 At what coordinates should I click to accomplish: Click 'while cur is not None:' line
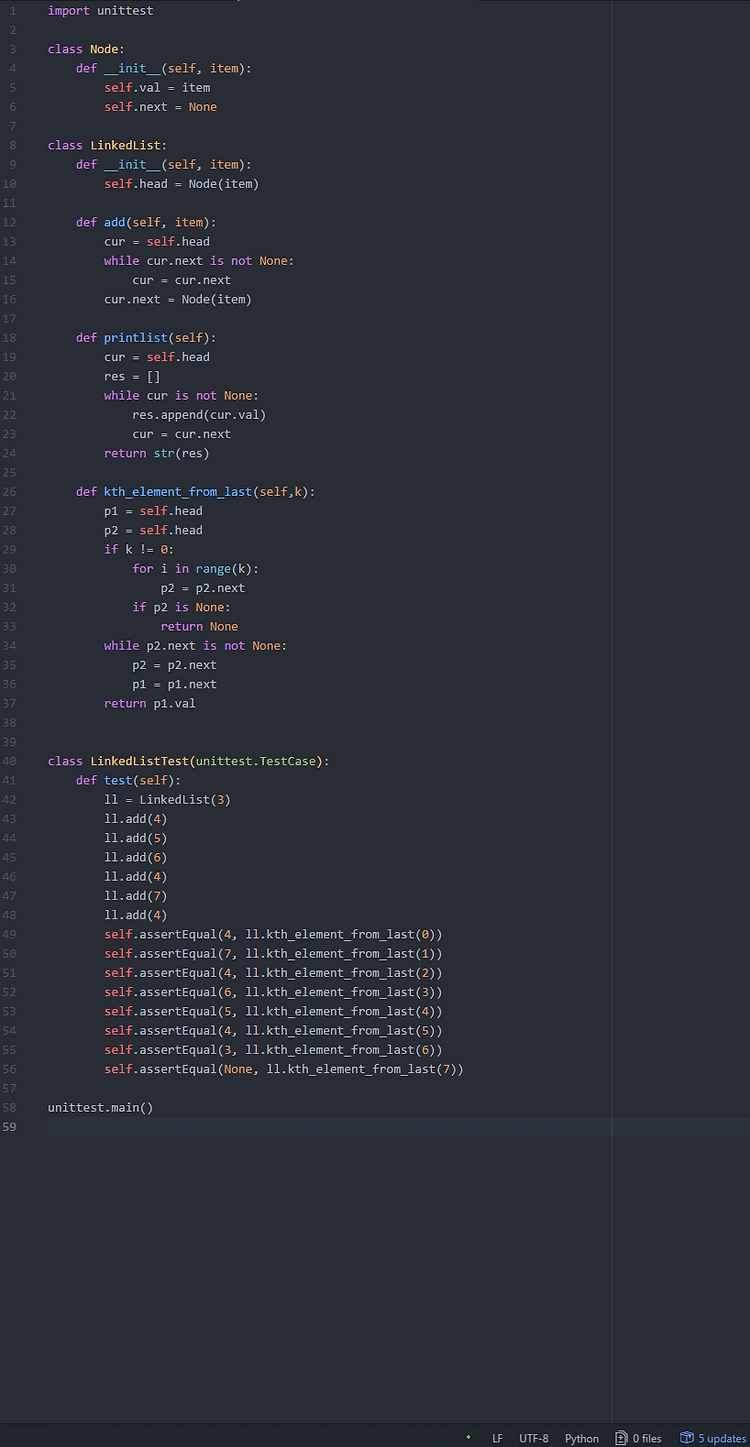(x=181, y=395)
